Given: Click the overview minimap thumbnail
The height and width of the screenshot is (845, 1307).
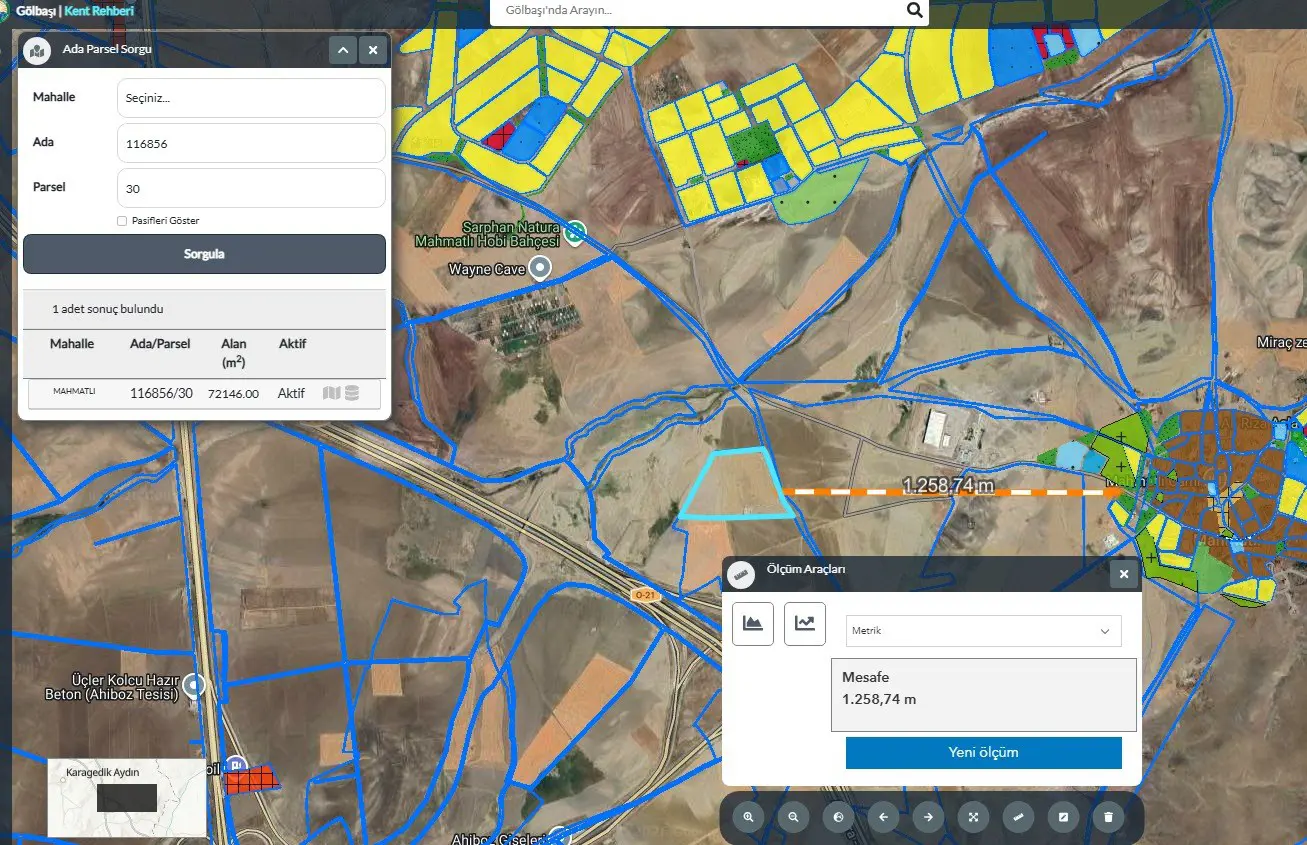Looking at the screenshot, I should pyautogui.click(x=126, y=797).
